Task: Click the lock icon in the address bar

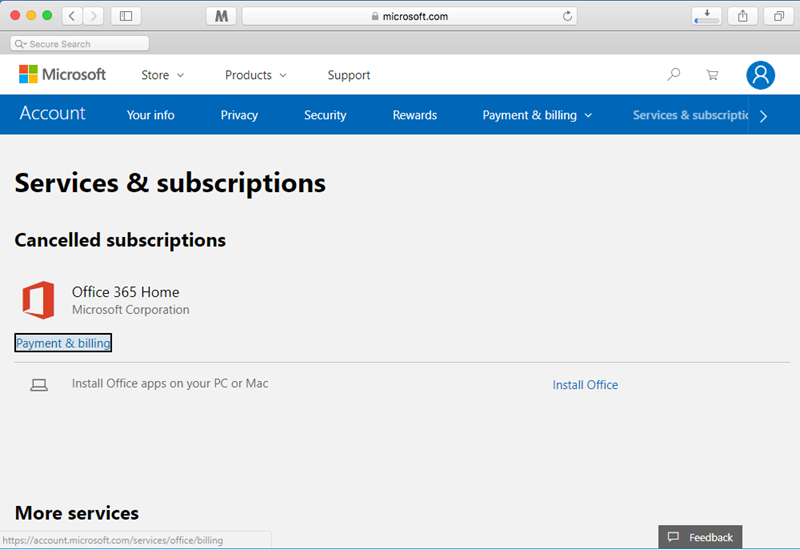Action: tap(375, 16)
